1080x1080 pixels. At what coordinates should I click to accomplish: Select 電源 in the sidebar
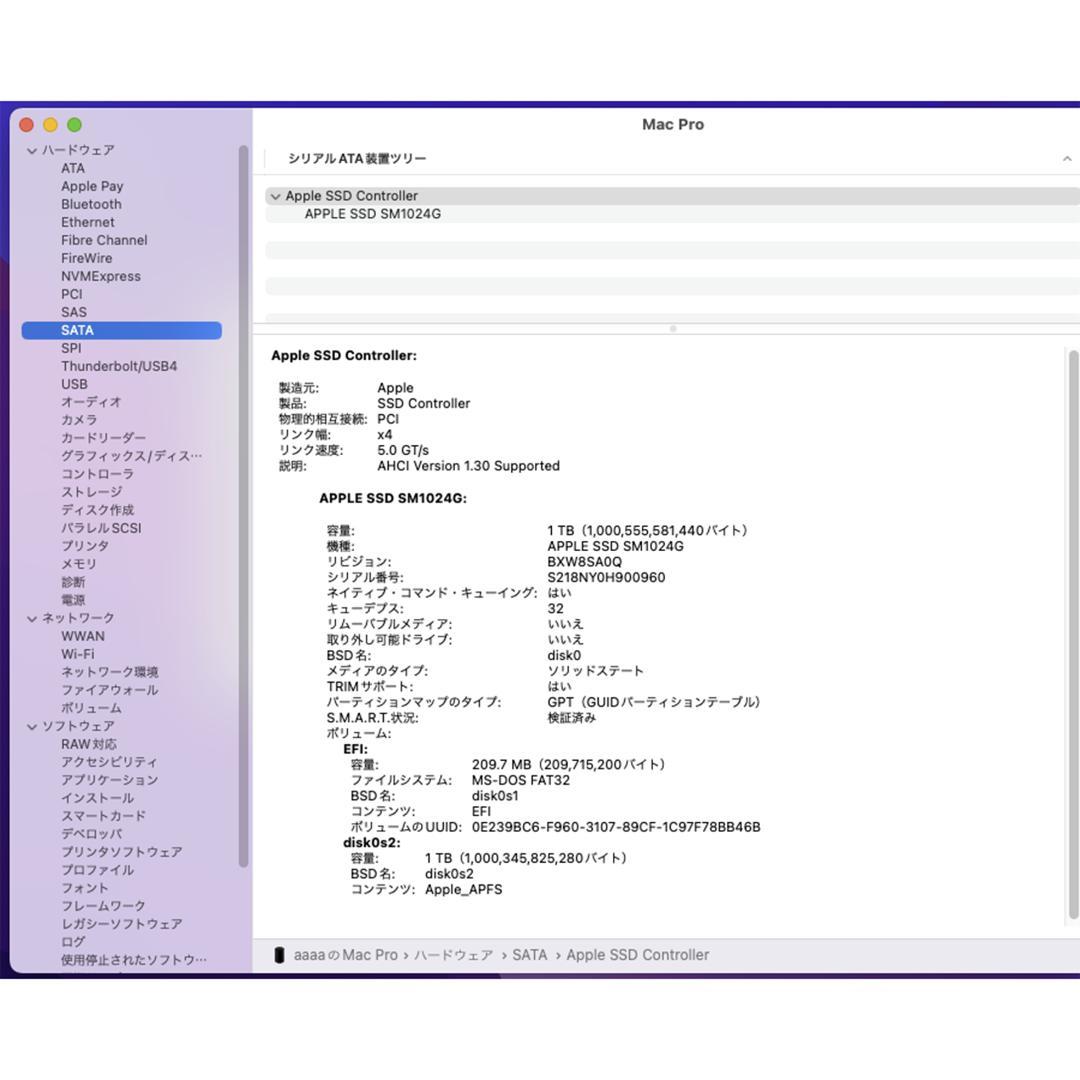(73, 600)
